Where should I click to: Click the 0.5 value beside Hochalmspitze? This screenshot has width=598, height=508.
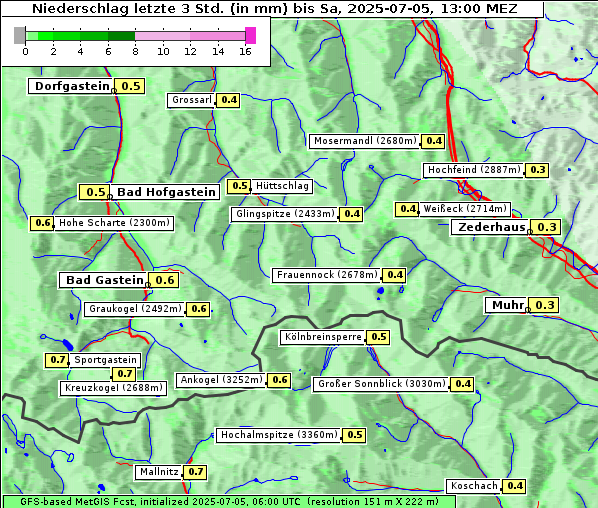[x=354, y=436]
